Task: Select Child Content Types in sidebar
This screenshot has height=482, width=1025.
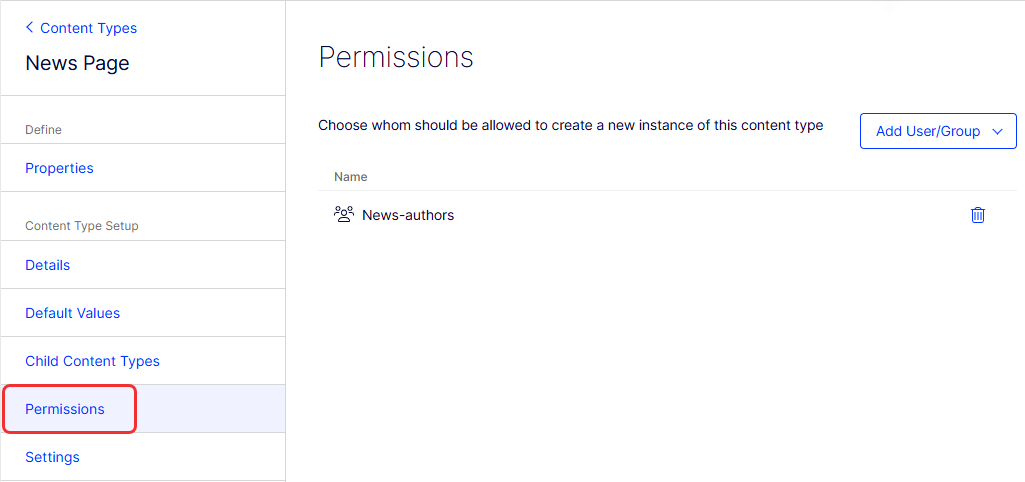Action: click(x=92, y=361)
